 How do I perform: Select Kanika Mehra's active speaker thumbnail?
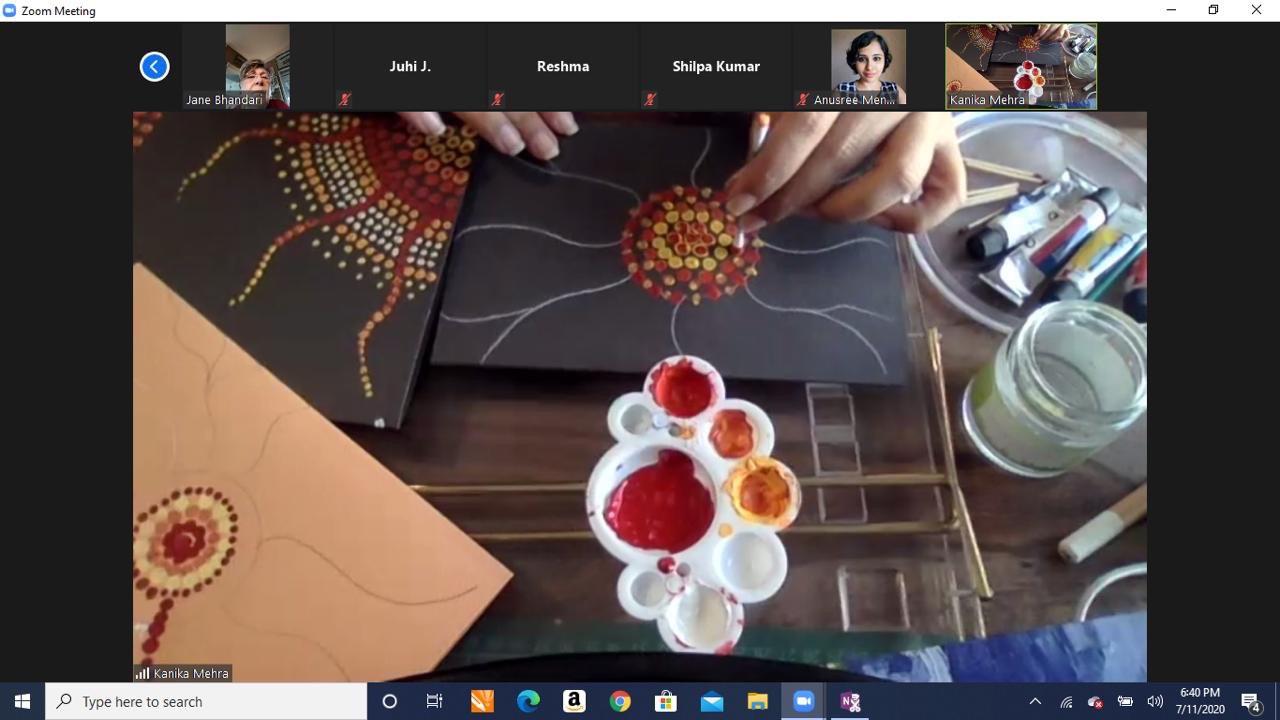click(1021, 66)
